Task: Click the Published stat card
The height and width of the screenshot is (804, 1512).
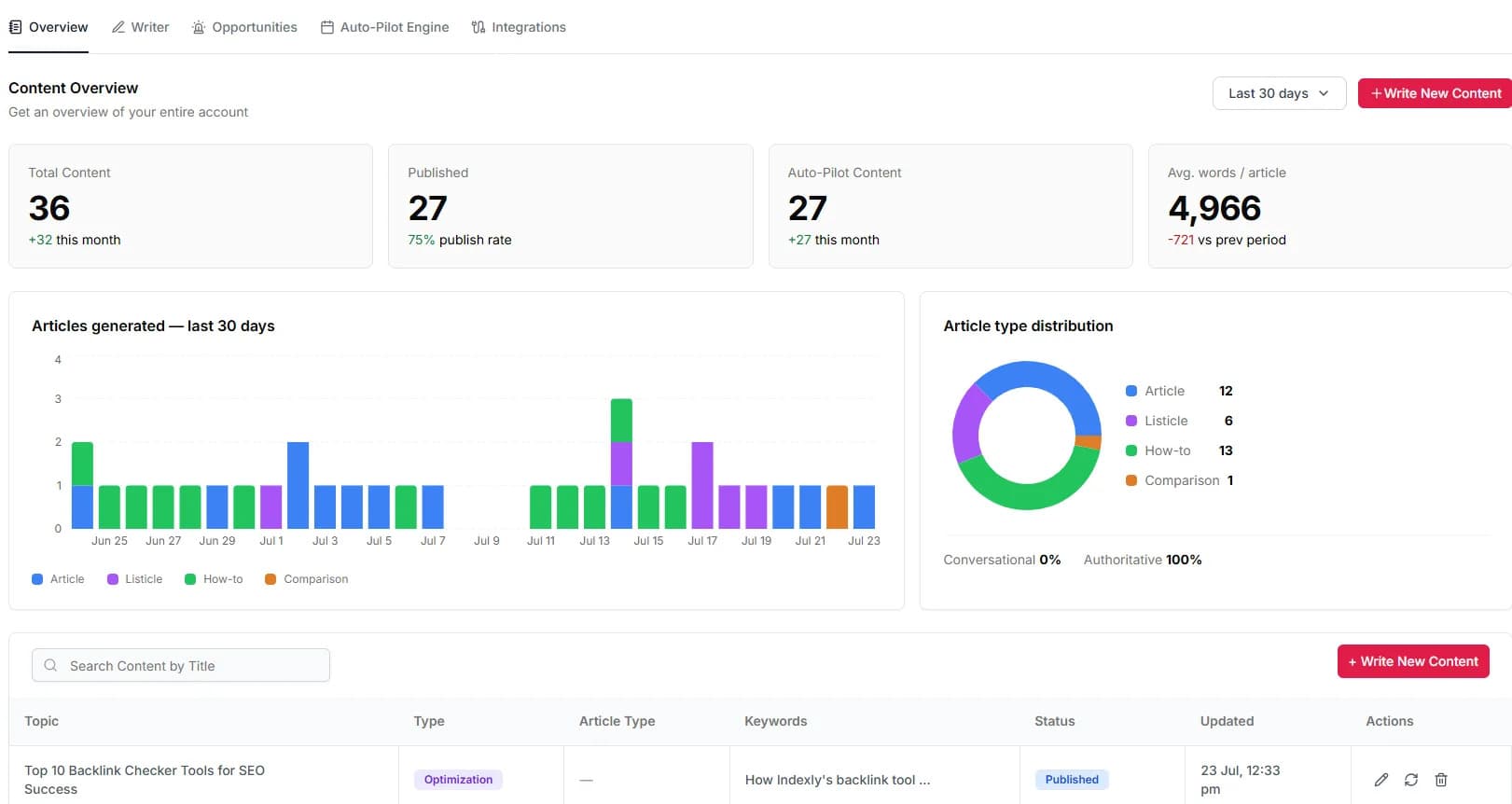Action: 570,206
